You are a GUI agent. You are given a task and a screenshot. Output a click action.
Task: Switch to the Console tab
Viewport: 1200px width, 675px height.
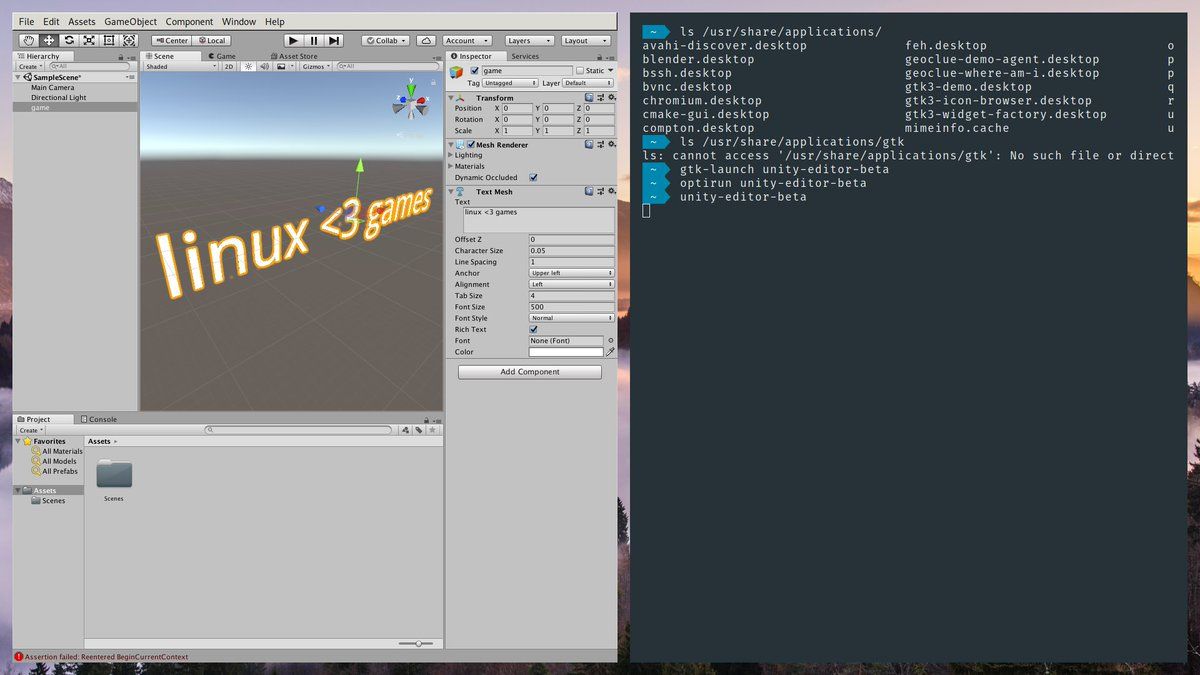(99, 419)
